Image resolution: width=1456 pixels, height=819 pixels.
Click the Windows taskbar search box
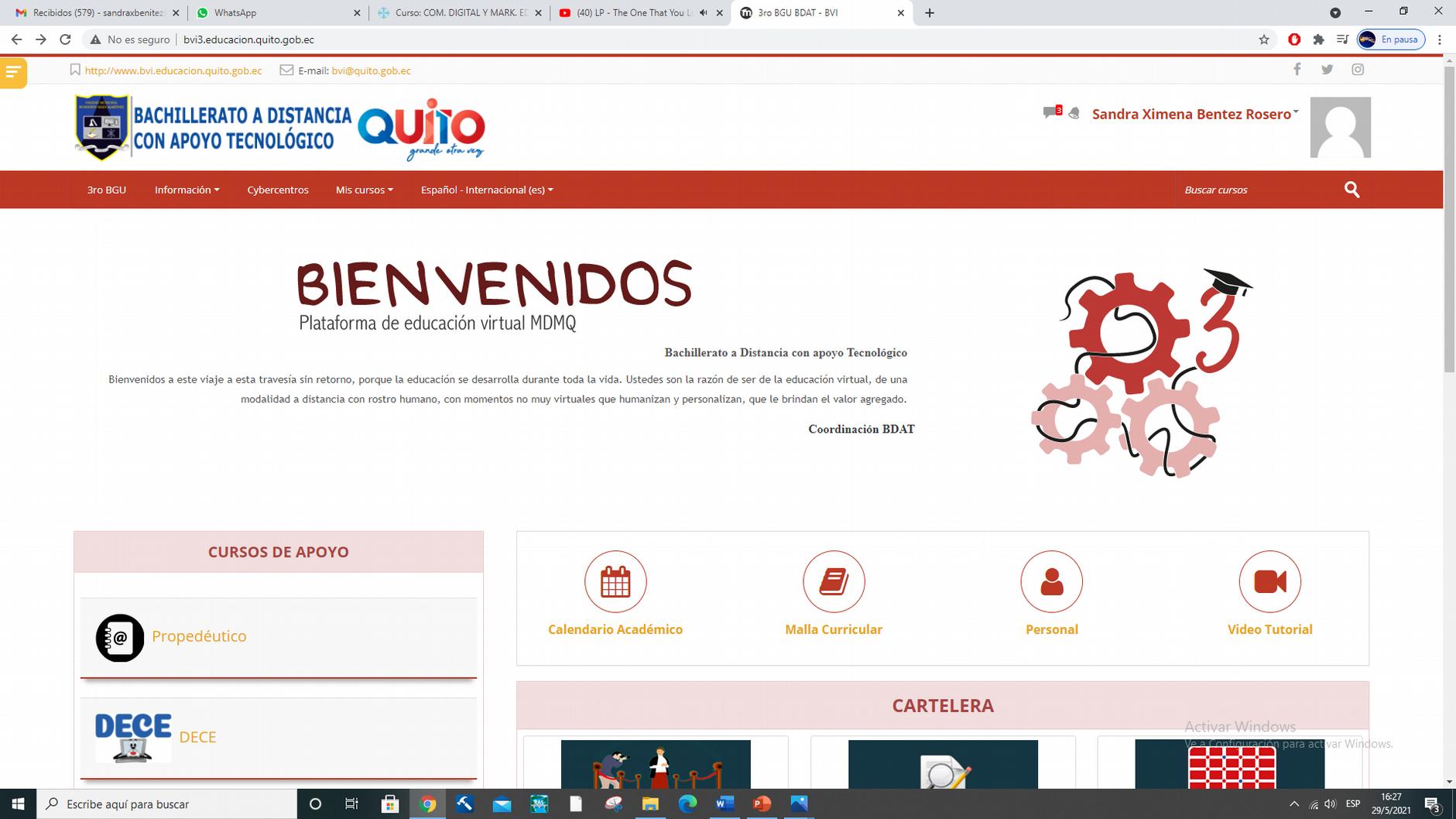click(166, 804)
